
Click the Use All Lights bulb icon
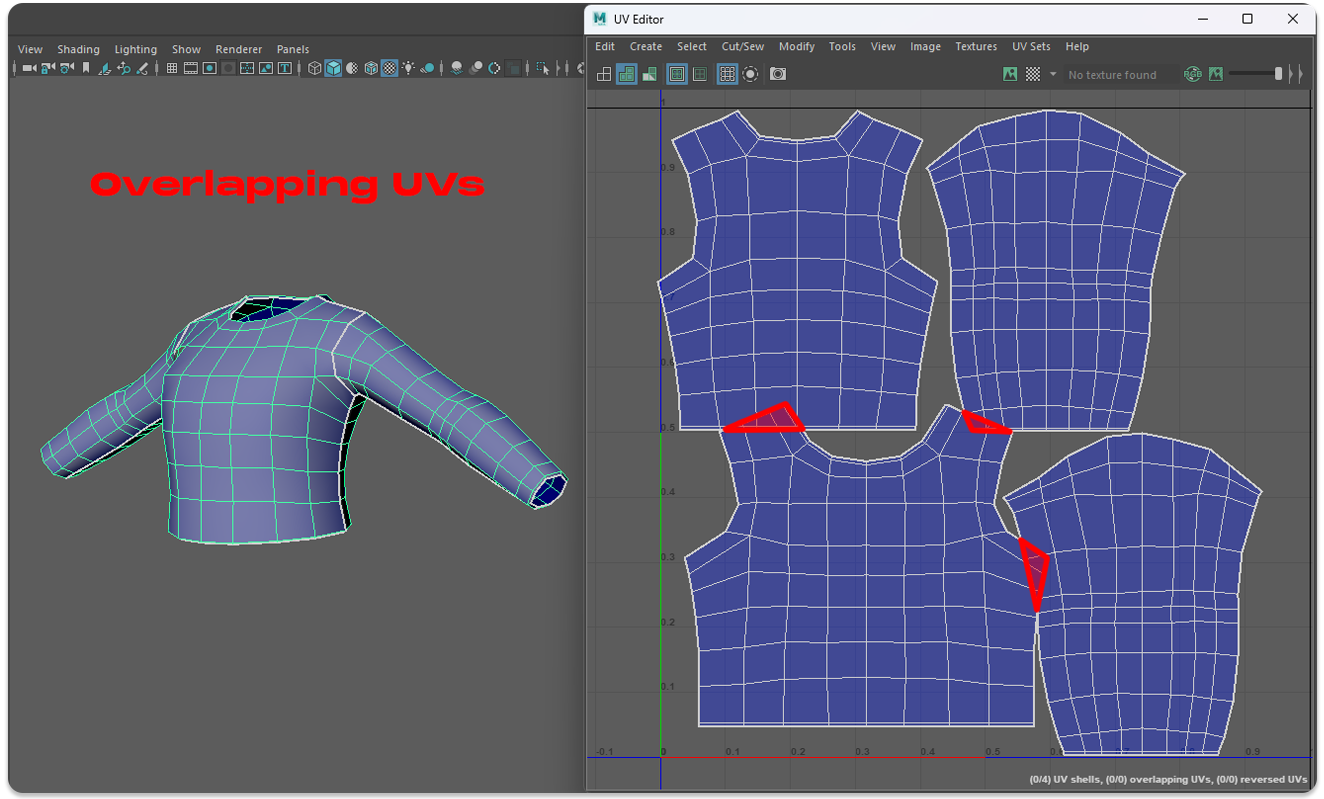[408, 68]
